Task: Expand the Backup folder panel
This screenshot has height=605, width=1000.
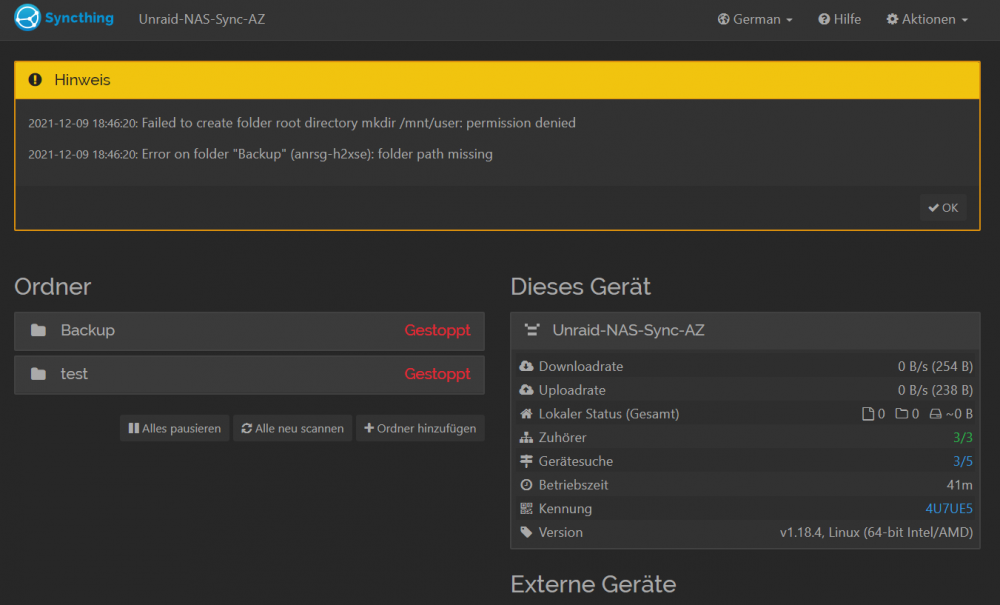Action: point(249,331)
